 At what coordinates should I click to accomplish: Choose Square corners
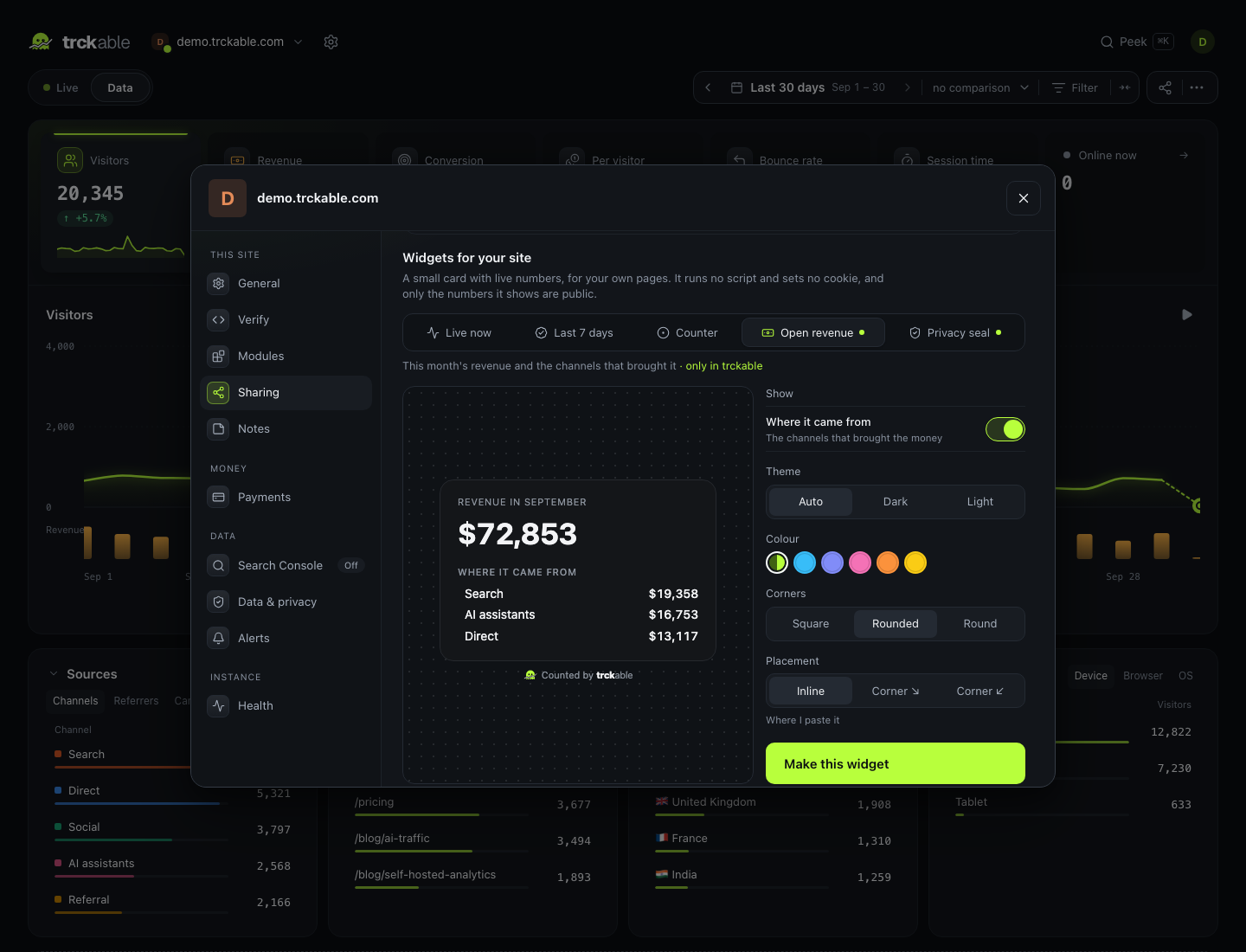coord(811,624)
